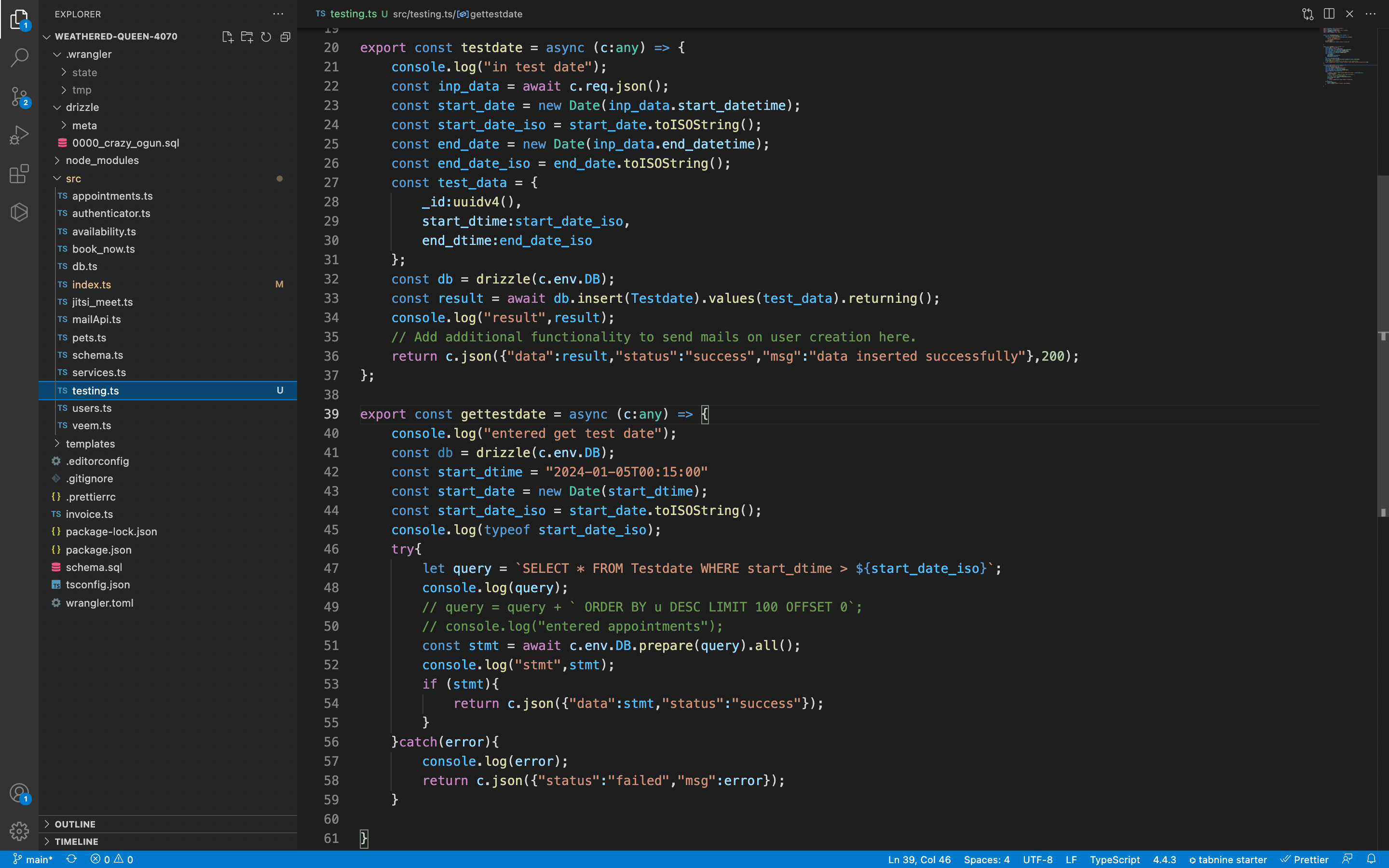Create a new file in the Explorer

pos(227,36)
